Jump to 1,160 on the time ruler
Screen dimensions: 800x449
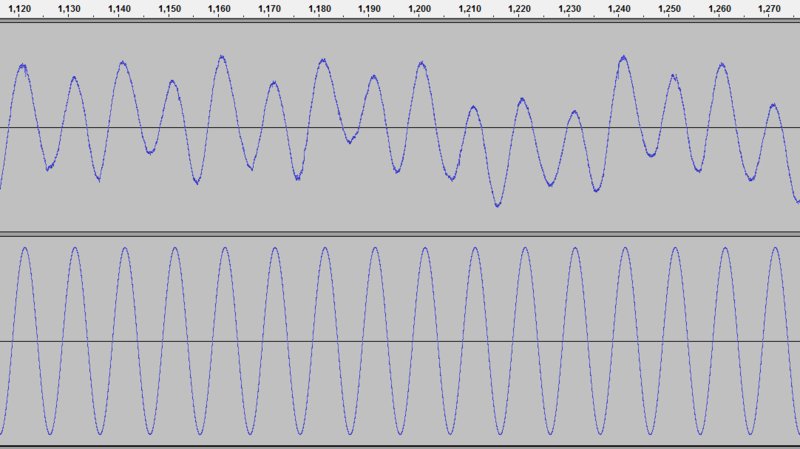(x=219, y=9)
